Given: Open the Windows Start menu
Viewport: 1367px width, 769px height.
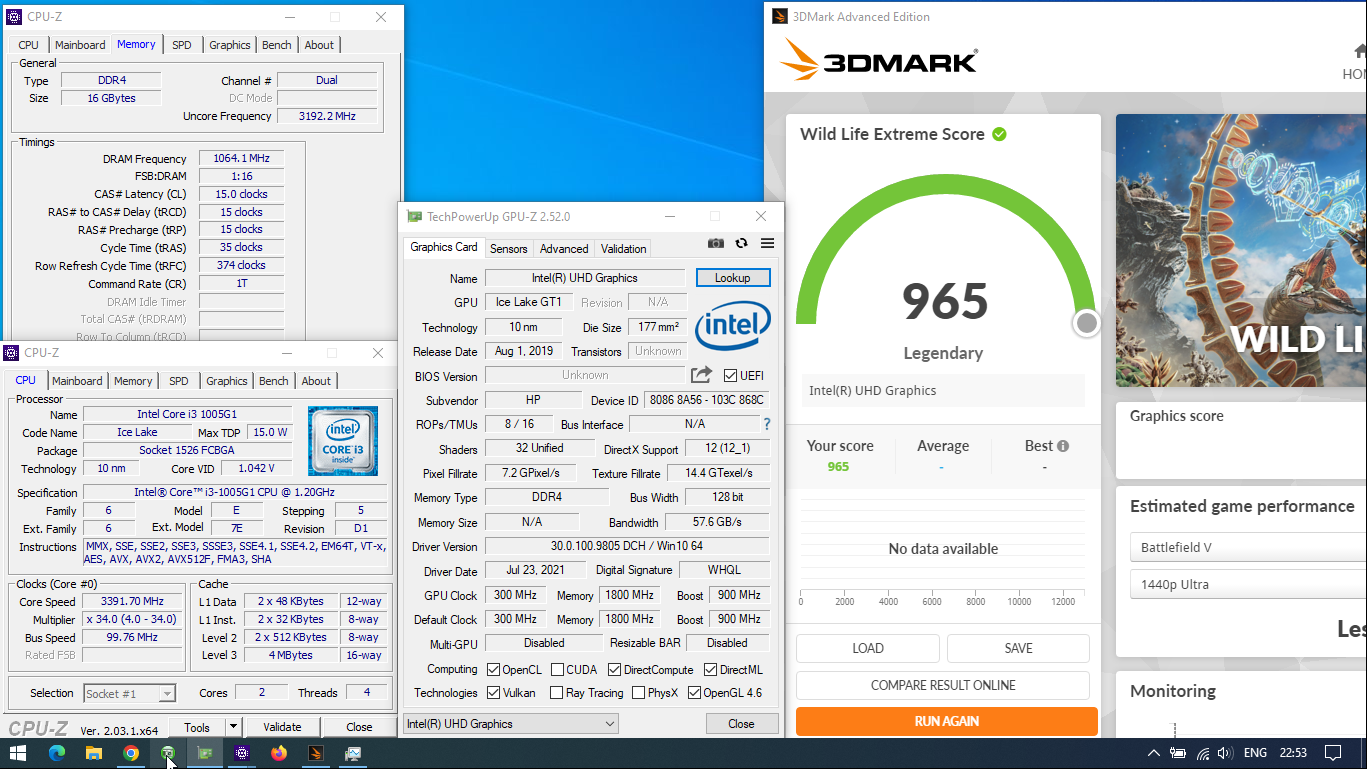Looking at the screenshot, I should [18, 753].
